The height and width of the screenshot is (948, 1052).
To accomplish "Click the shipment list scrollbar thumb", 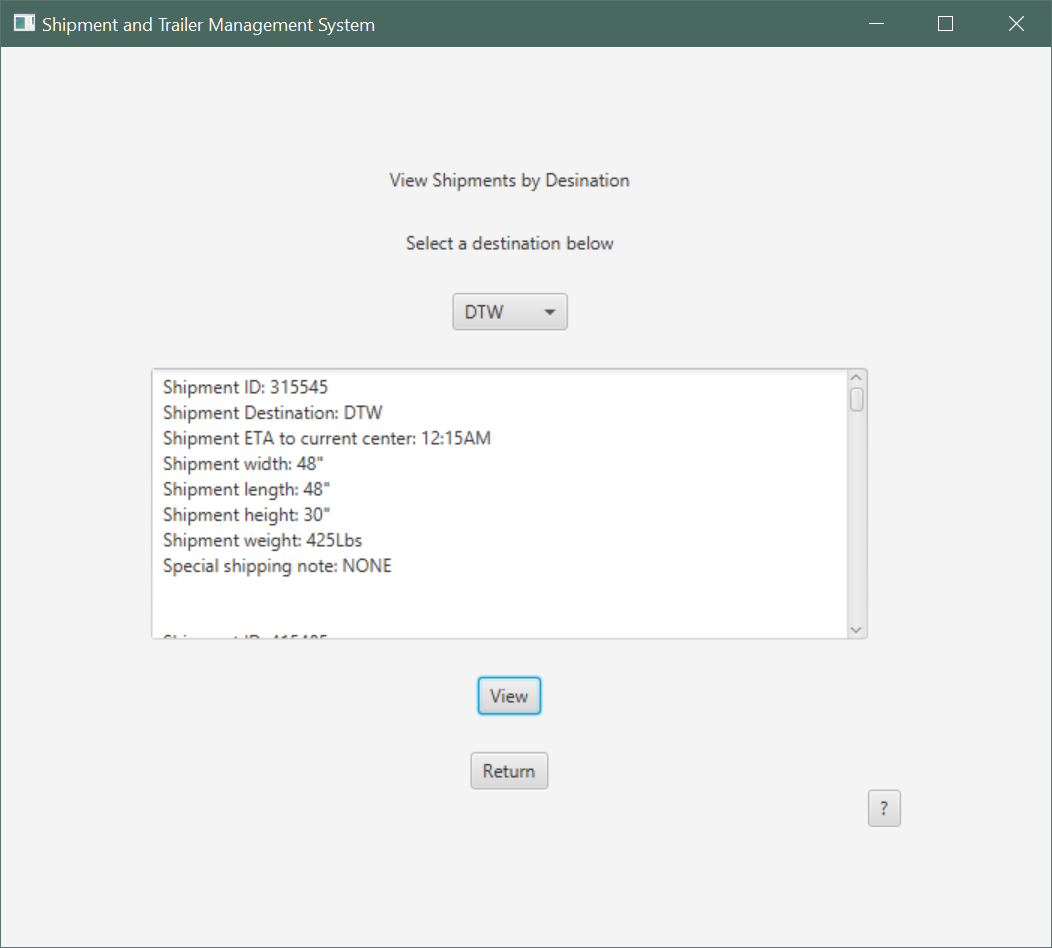I will pyautogui.click(x=856, y=399).
